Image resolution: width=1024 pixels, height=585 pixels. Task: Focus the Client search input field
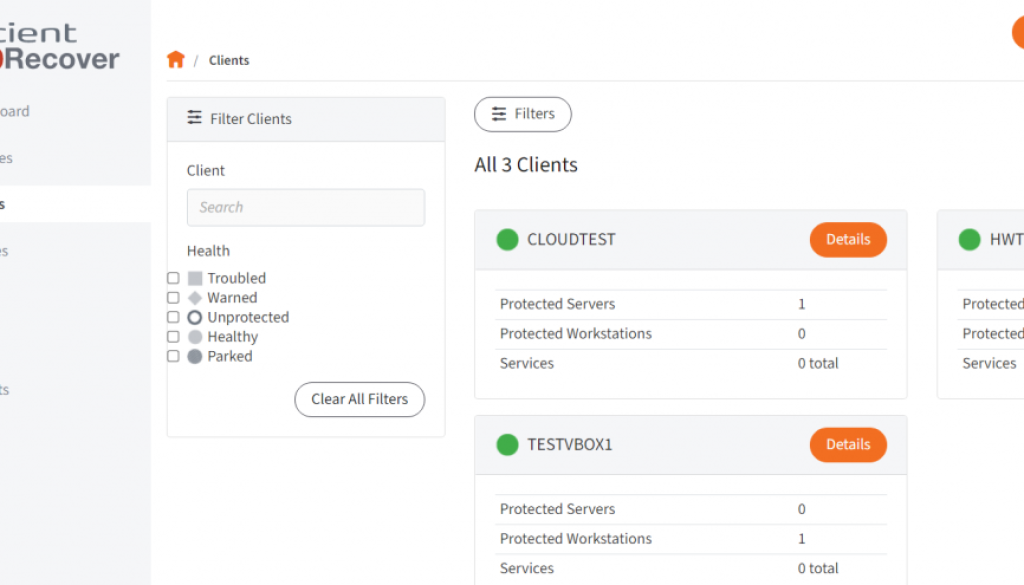point(306,208)
